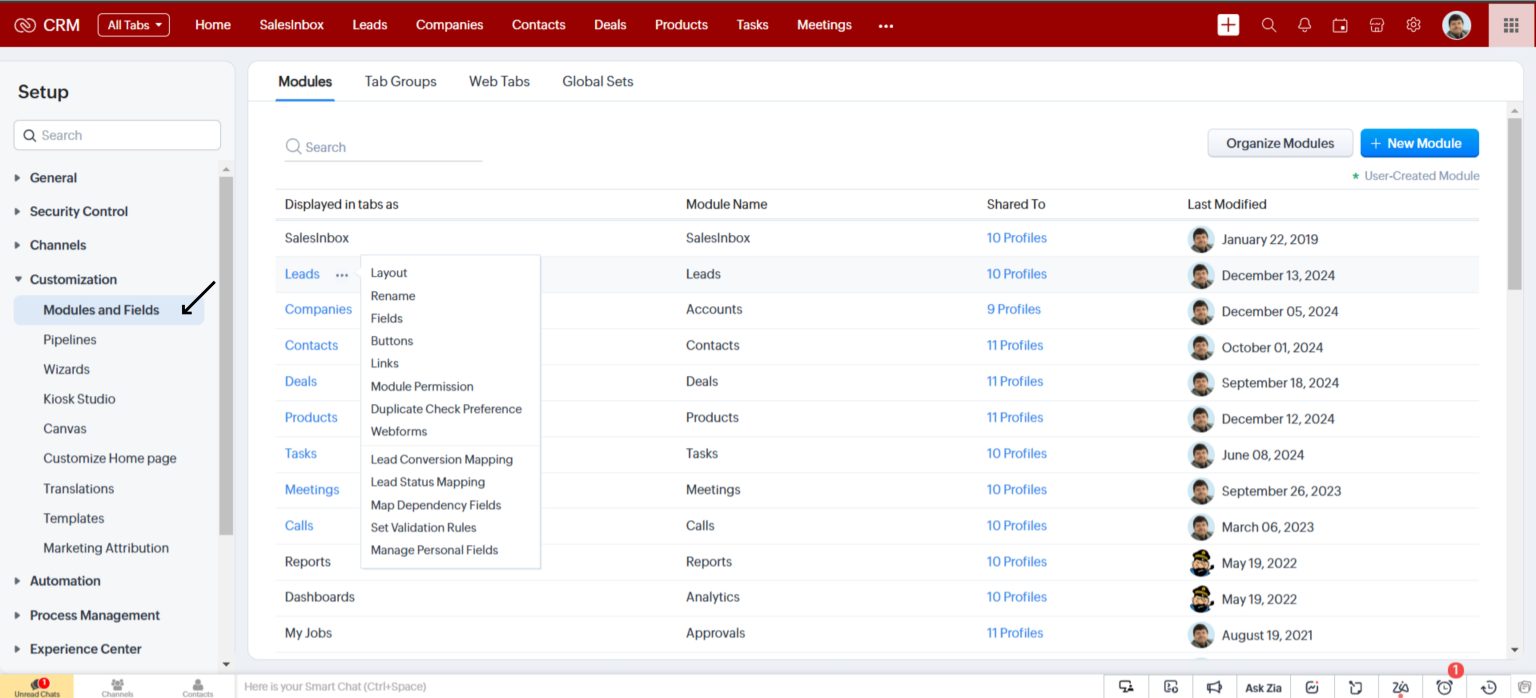Open the notifications bell icon

(x=1304, y=25)
